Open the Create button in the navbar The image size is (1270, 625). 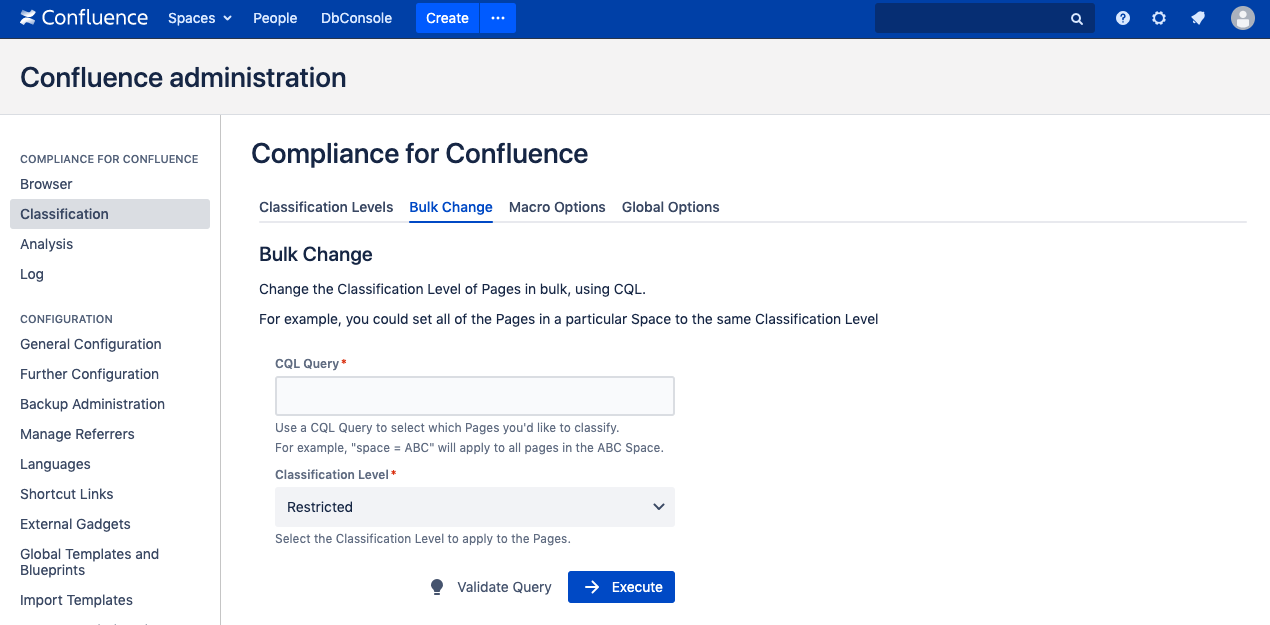(x=447, y=18)
